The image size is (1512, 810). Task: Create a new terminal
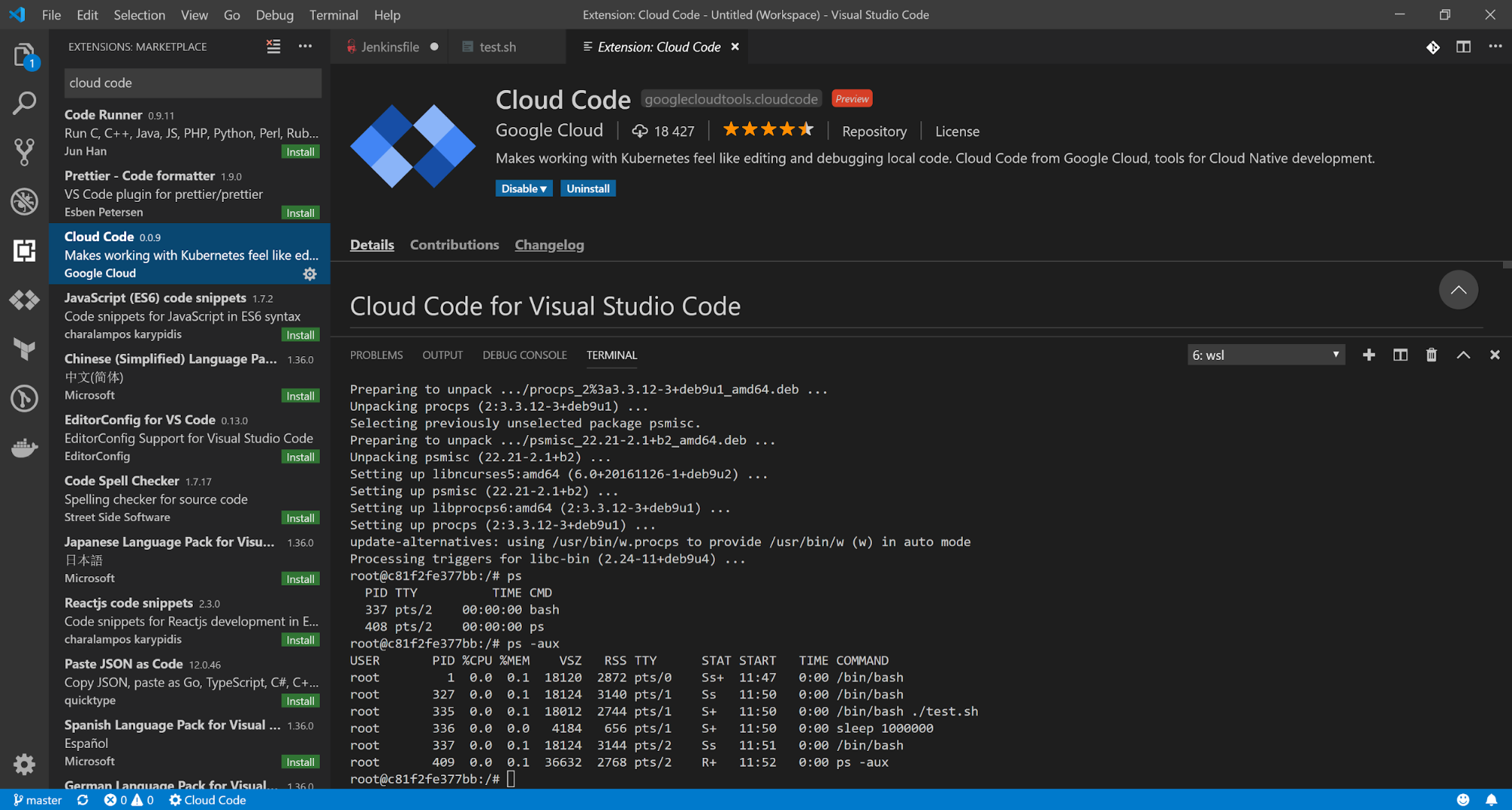(1369, 355)
